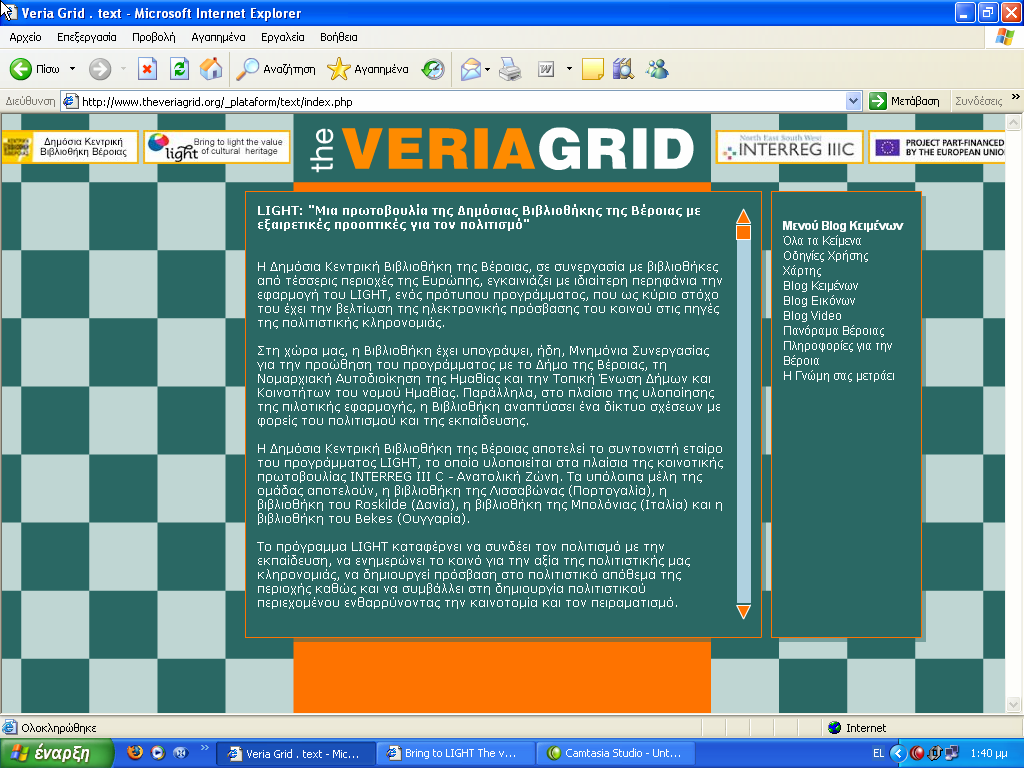Image resolution: width=1024 pixels, height=768 pixels.
Task: Open the Back history dropdown arrow
Action: 72,69
